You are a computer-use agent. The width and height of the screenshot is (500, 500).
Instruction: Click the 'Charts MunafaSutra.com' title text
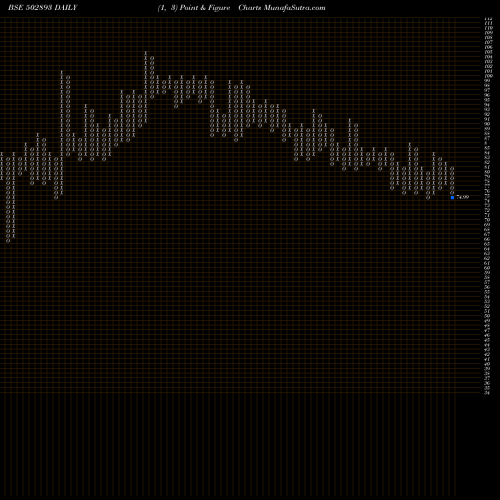point(282,8)
